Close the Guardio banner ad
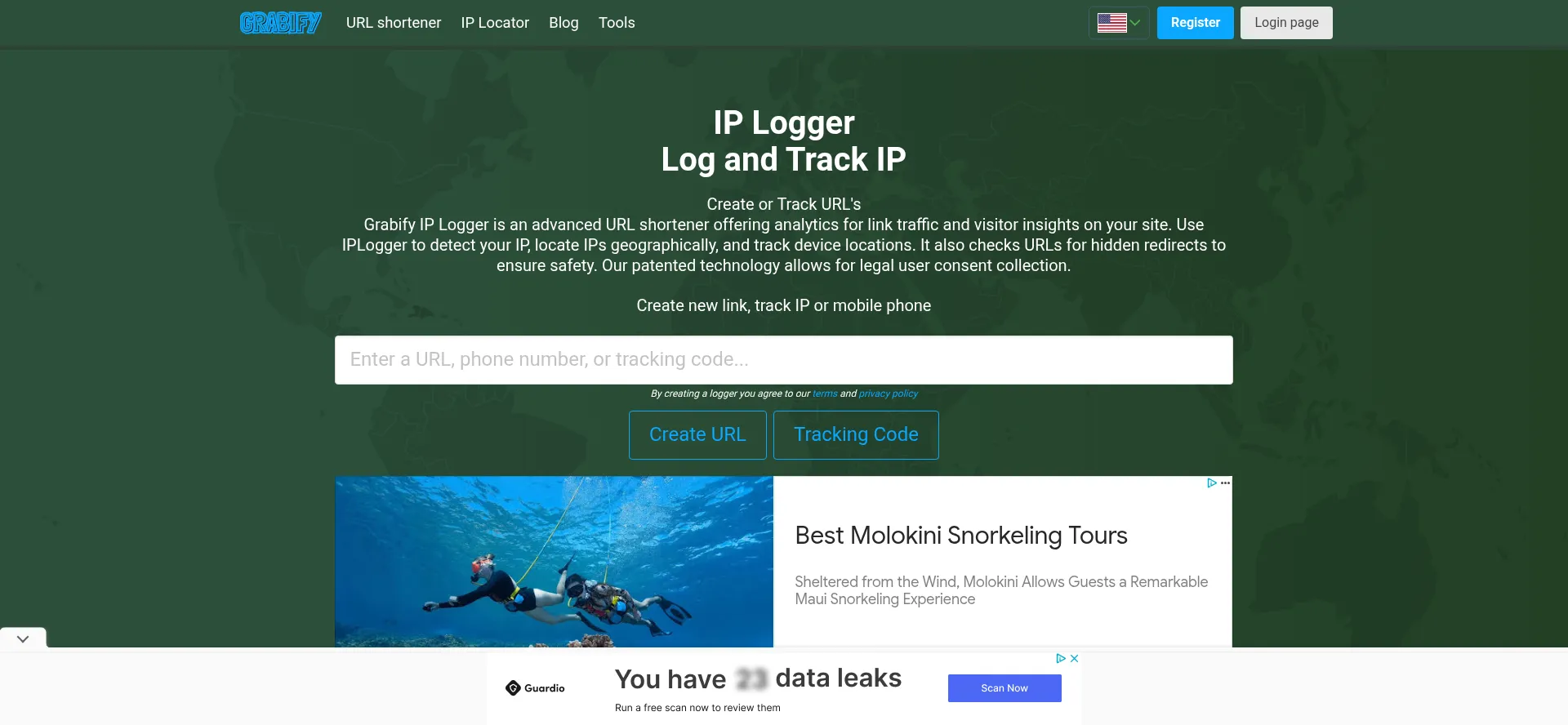 [x=1075, y=658]
